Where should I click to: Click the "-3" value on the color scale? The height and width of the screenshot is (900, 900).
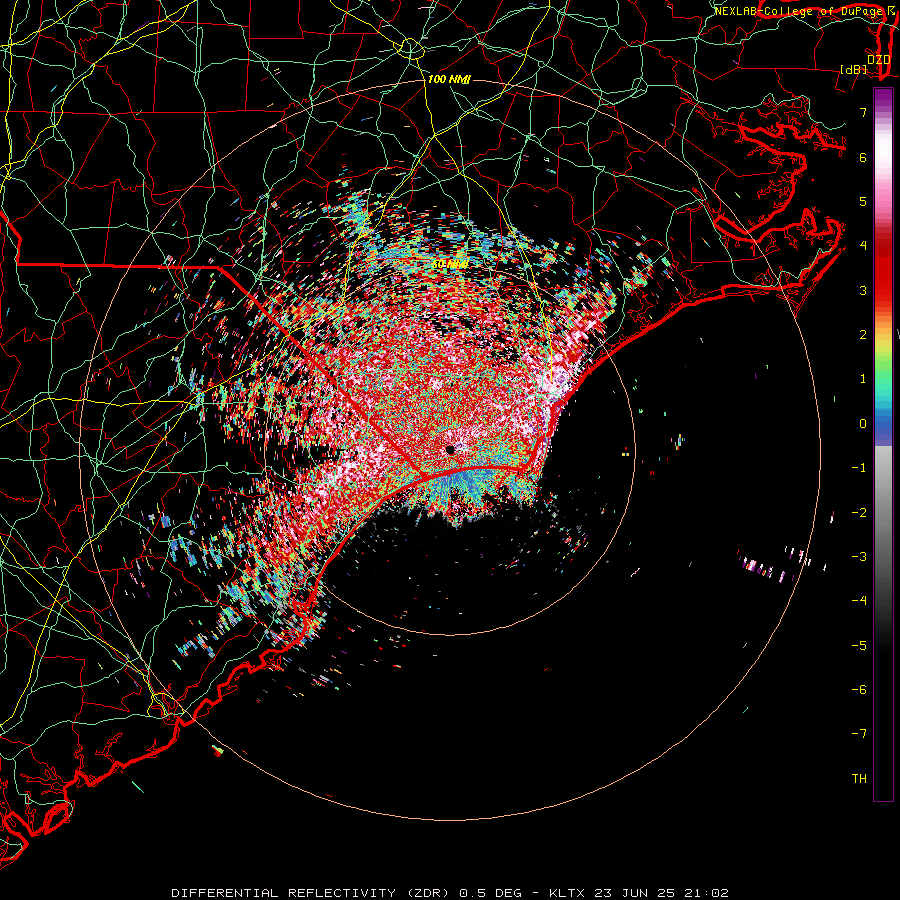(859, 557)
